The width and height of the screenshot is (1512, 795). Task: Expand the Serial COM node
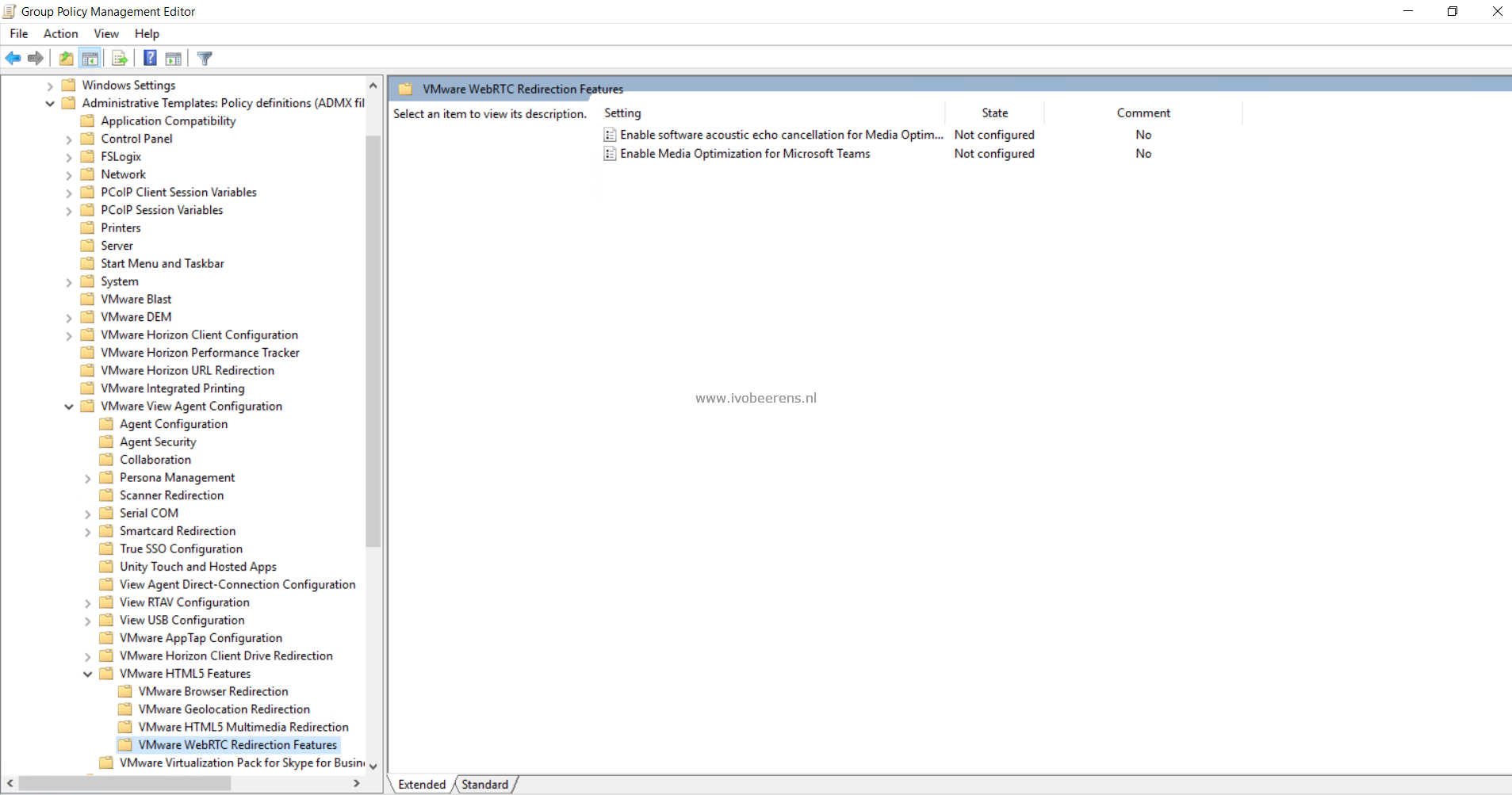coord(88,514)
